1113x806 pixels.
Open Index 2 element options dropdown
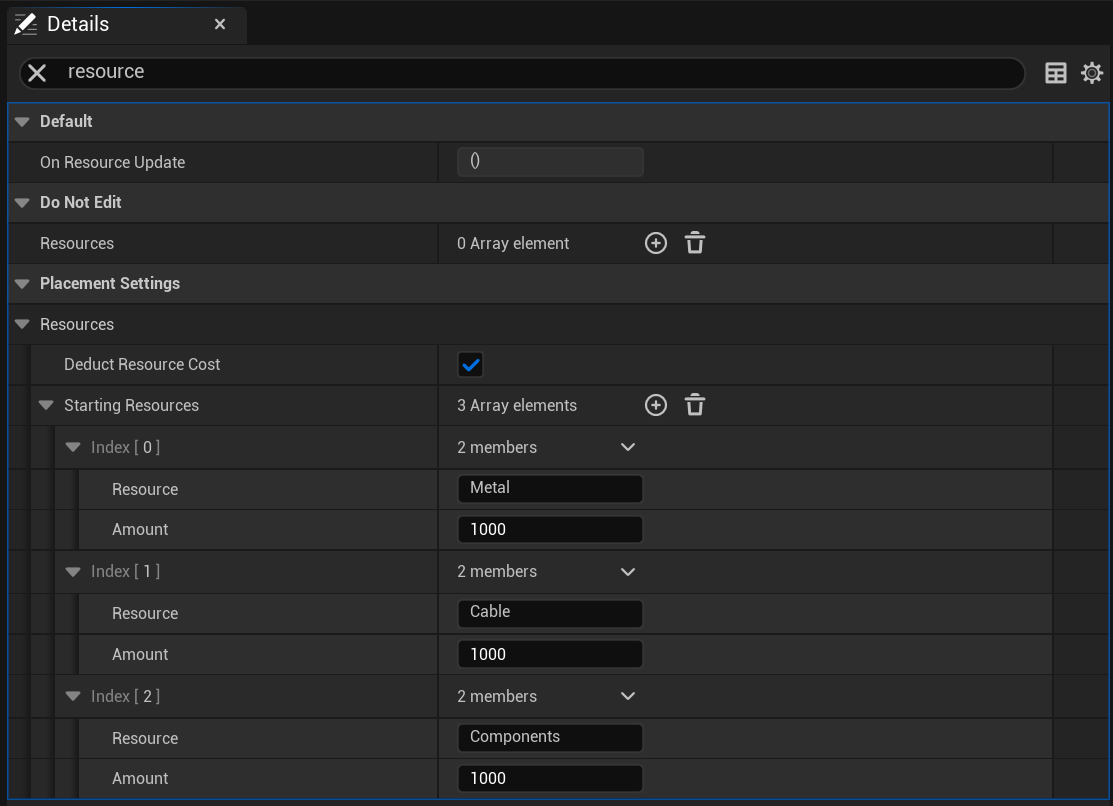click(x=627, y=696)
